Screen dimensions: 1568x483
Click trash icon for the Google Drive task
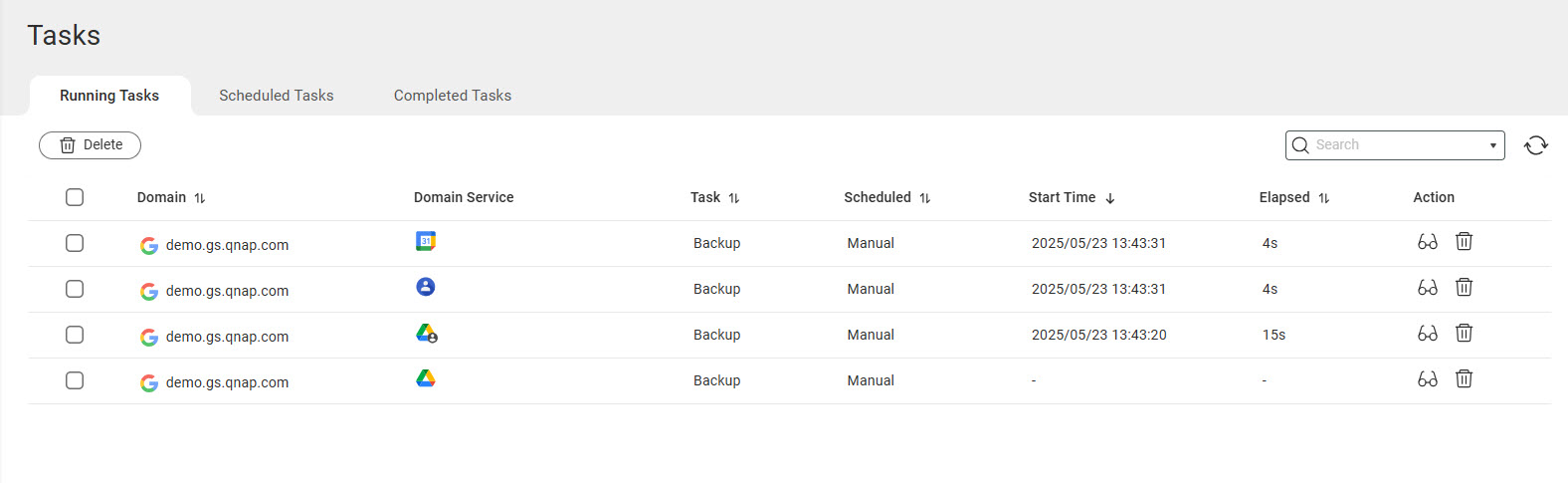coord(1464,379)
